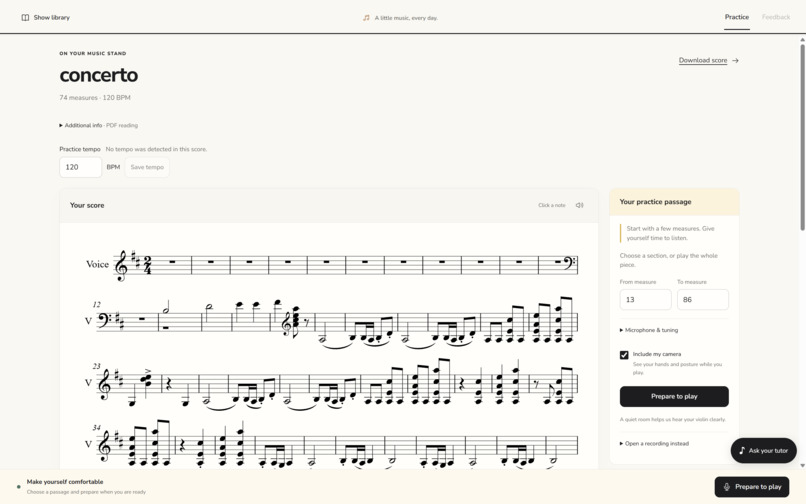Switch to the Feedback tab
Viewport: 806px width, 504px height.
click(776, 17)
